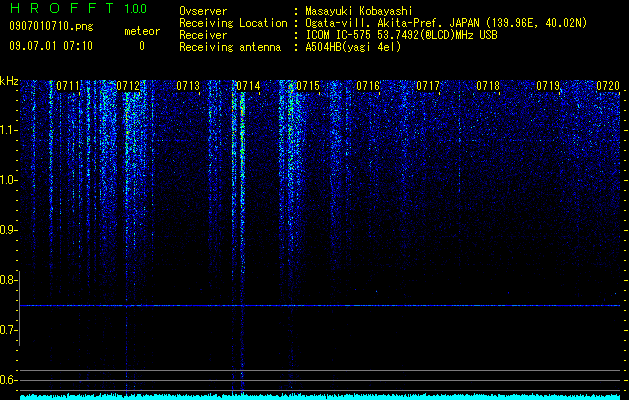Click the 0716 time marker
The image size is (629, 400).
368,86
